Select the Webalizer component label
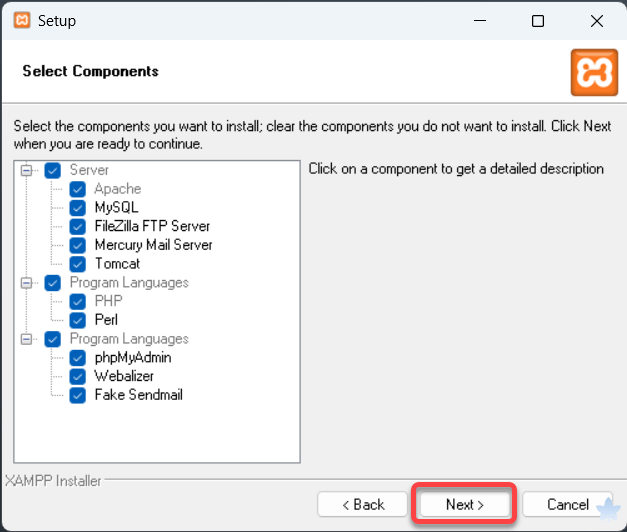 tap(124, 376)
